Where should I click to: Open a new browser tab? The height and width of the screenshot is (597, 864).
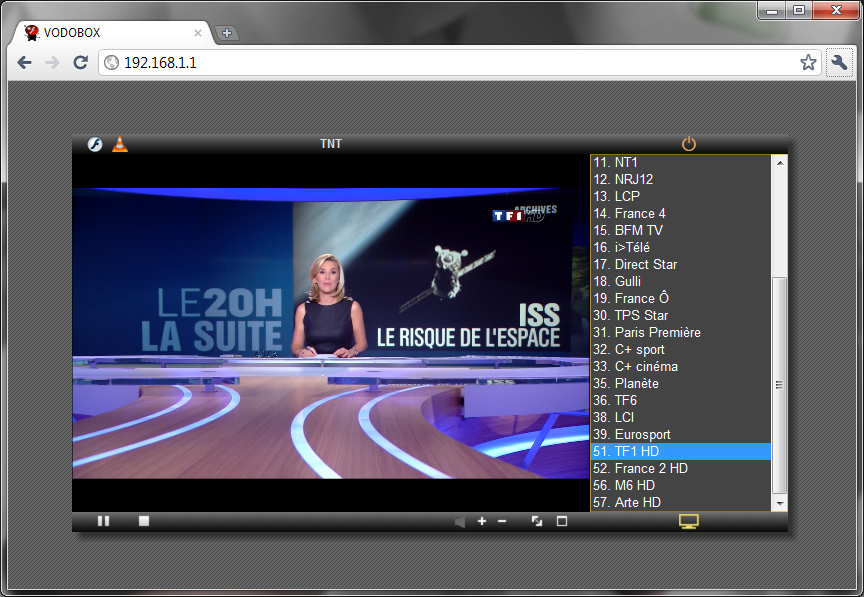pyautogui.click(x=226, y=33)
